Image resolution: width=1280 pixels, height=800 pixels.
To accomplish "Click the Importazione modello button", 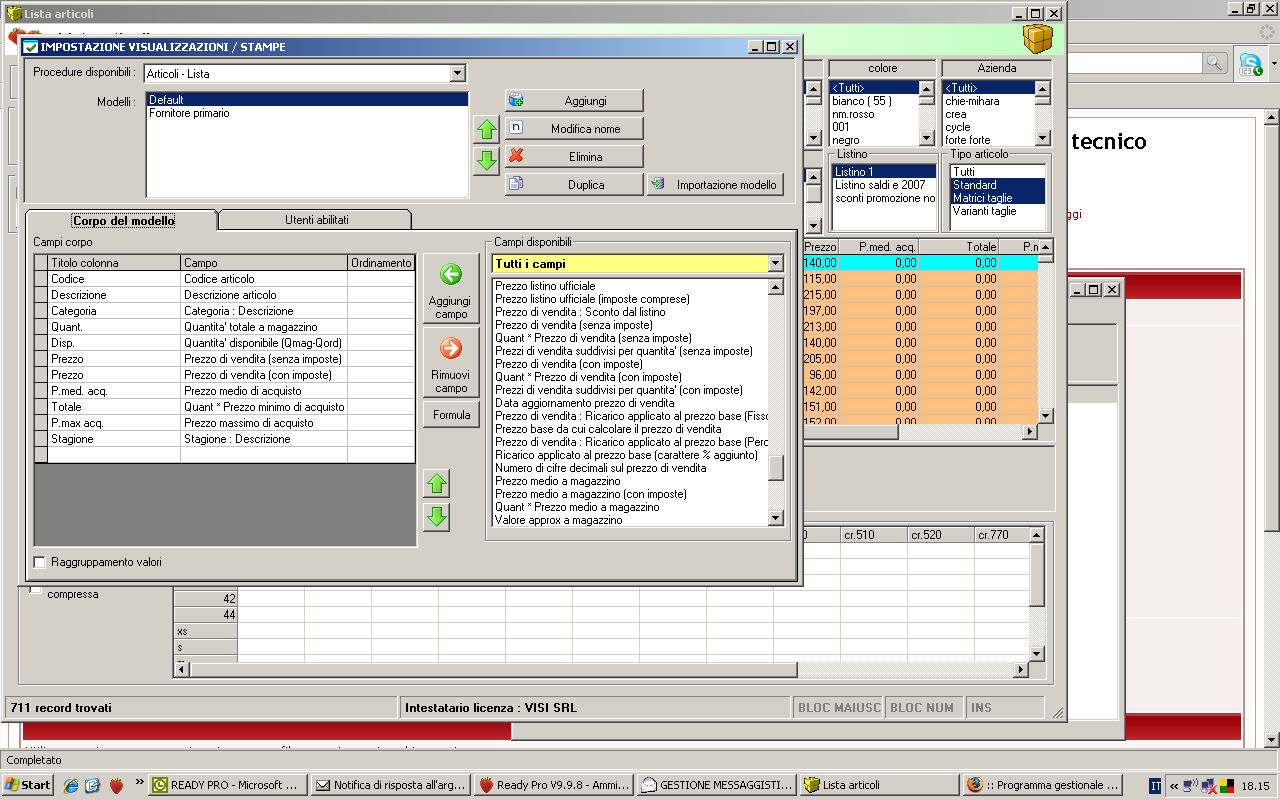I will click(x=715, y=185).
